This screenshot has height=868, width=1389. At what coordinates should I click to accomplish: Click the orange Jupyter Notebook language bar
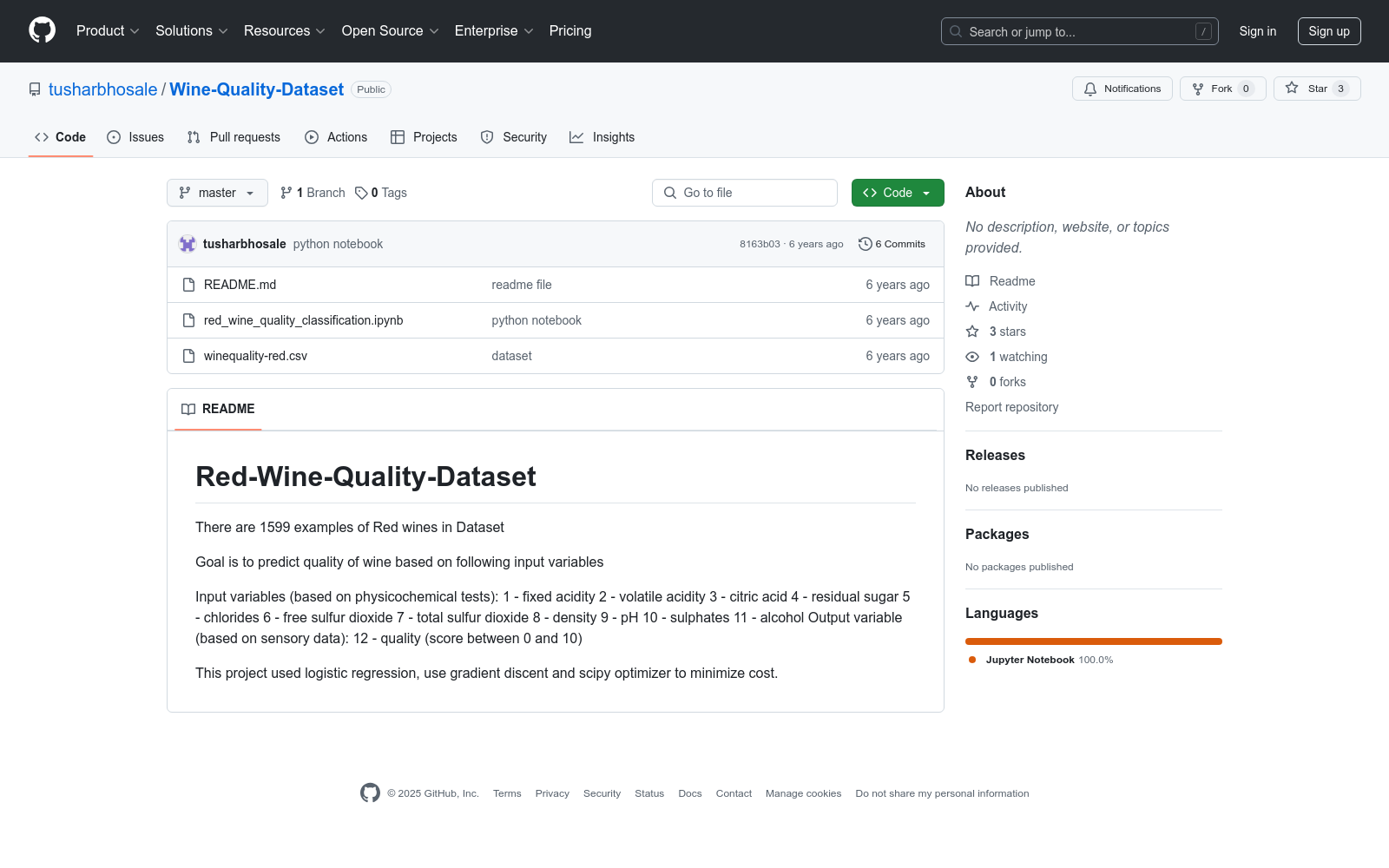(1094, 641)
